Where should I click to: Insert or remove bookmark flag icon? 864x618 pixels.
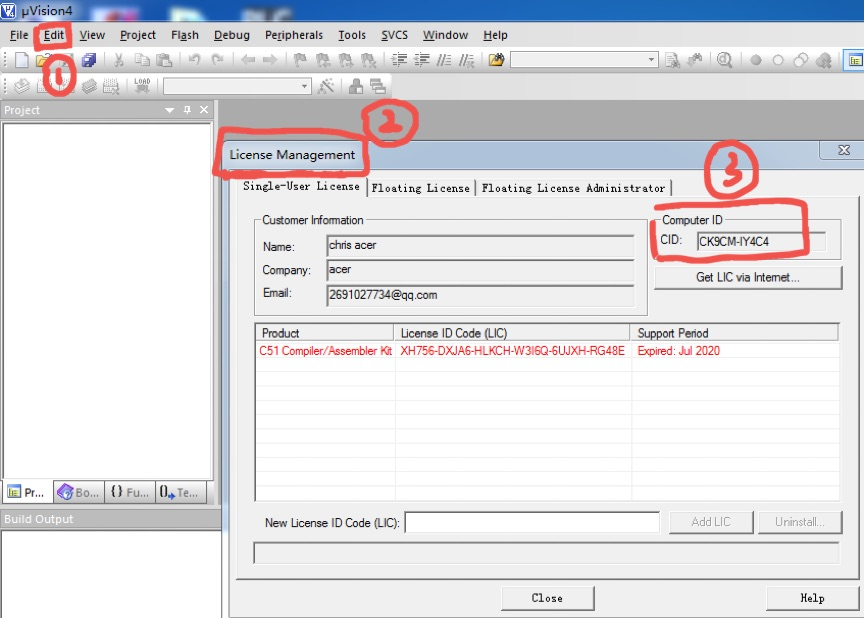(x=300, y=59)
